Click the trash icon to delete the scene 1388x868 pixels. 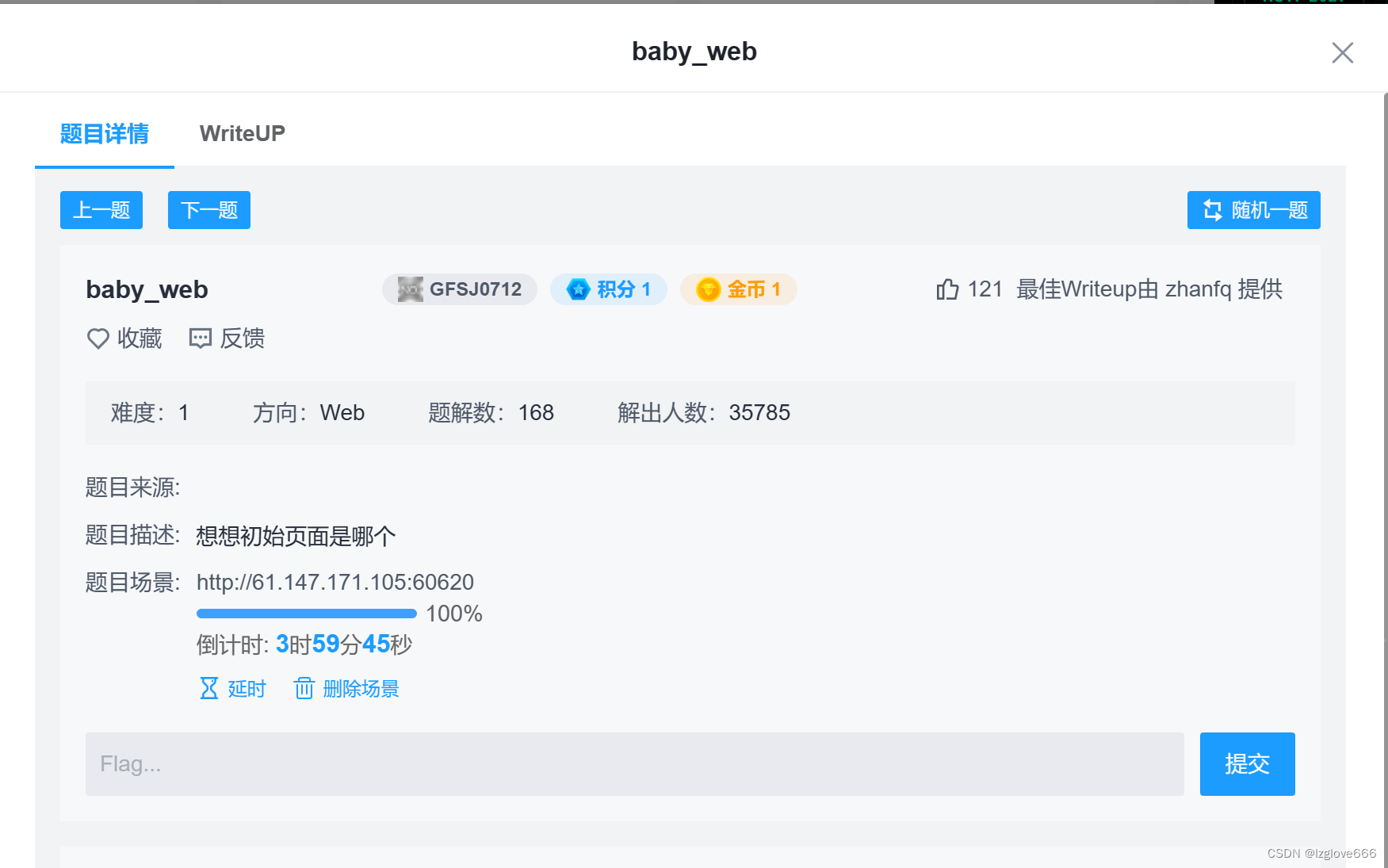tap(304, 689)
